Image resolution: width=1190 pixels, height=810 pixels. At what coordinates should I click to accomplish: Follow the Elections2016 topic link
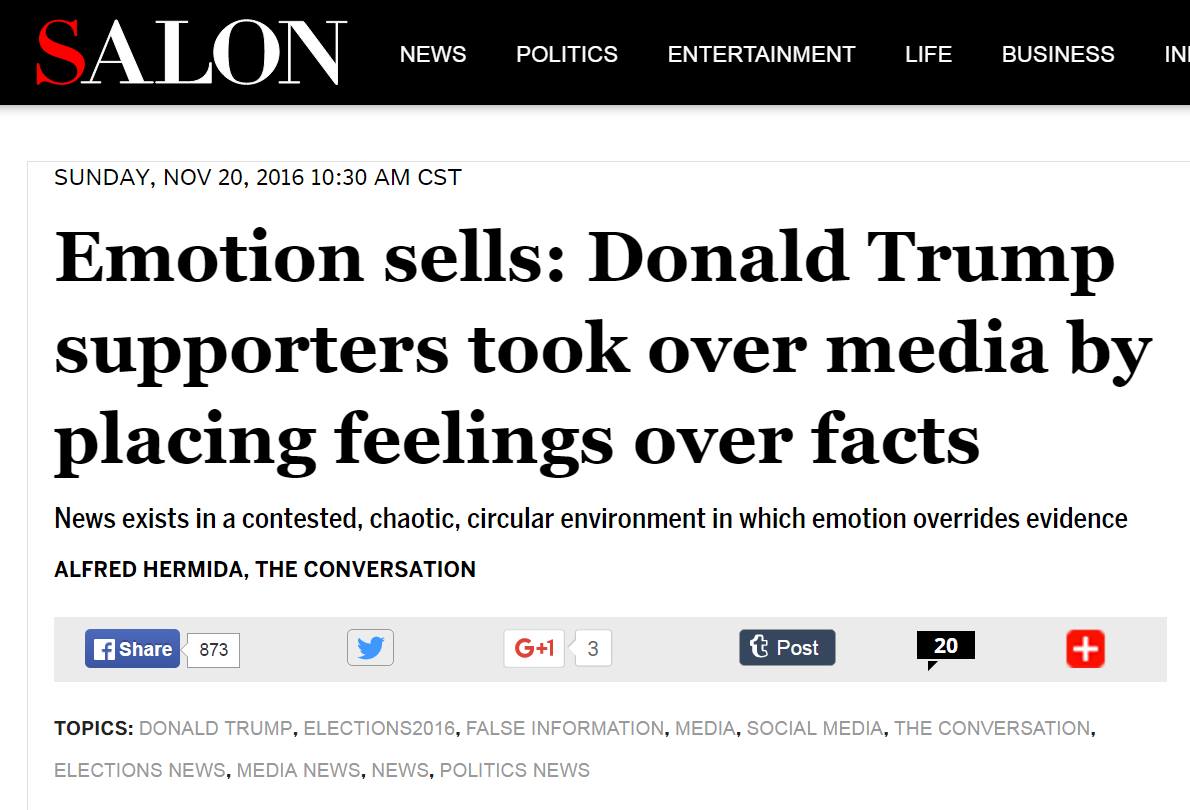coord(379,729)
